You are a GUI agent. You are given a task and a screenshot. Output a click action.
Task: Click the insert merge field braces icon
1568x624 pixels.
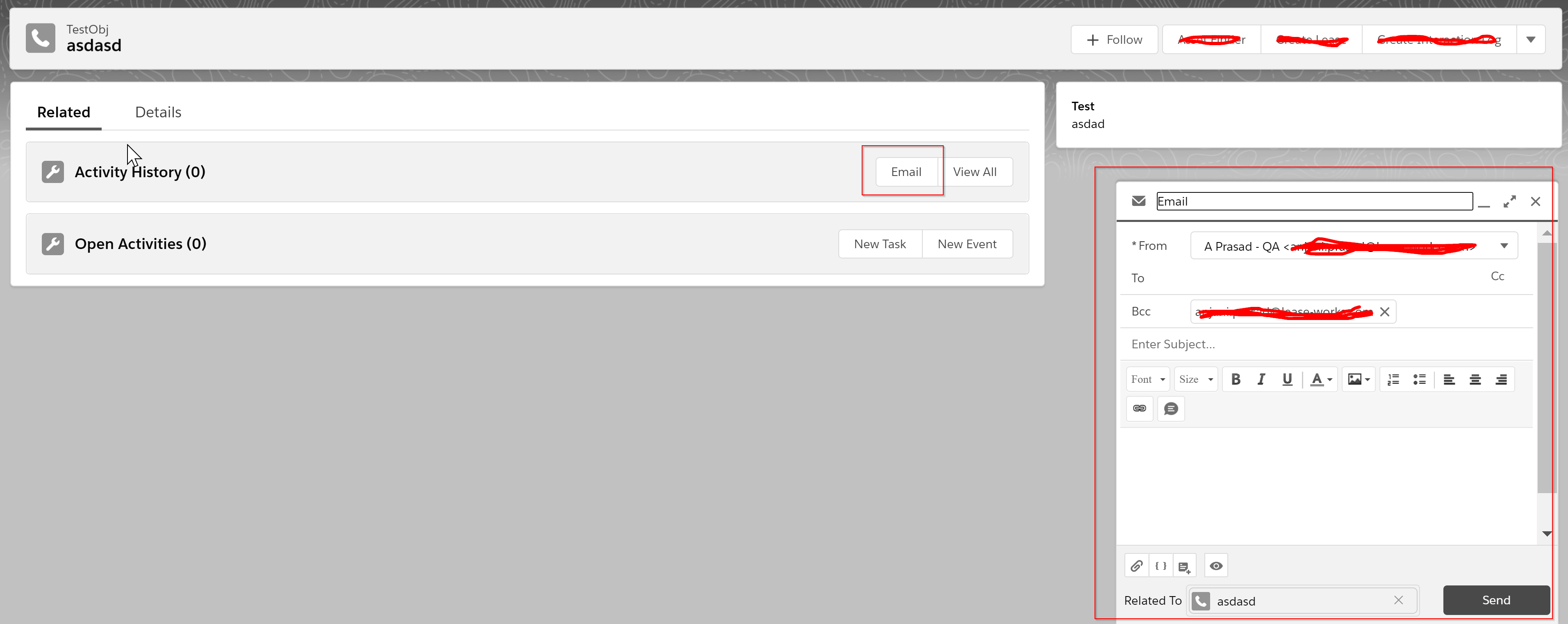click(1160, 566)
